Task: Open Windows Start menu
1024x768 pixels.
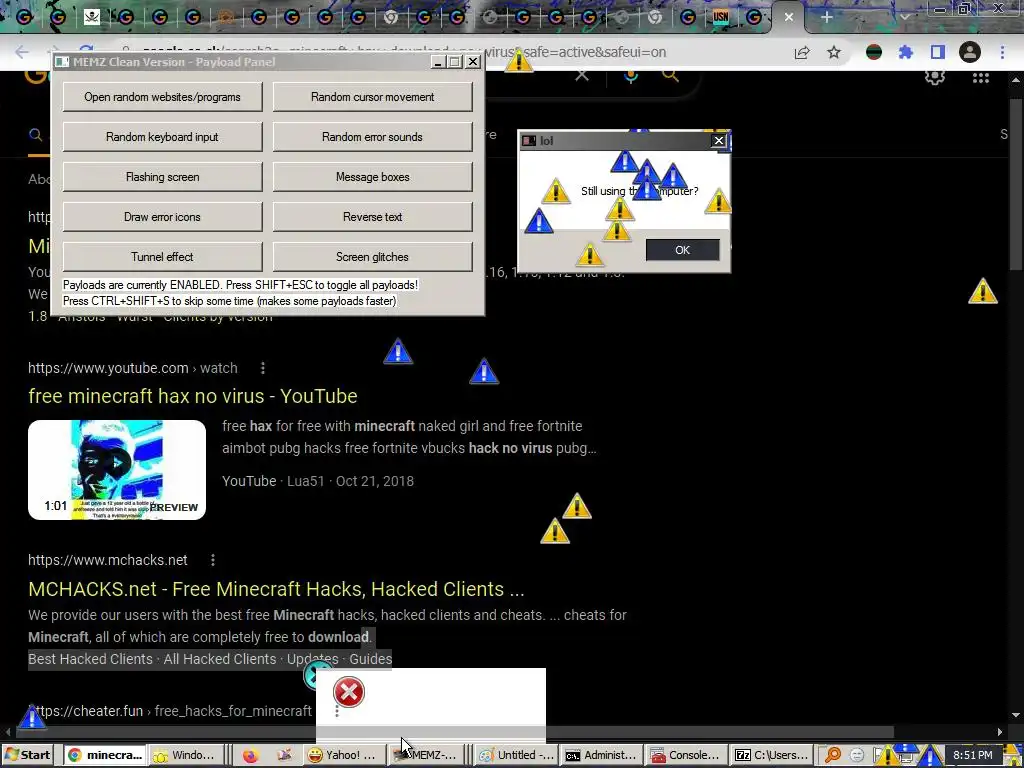Action: click(27, 755)
